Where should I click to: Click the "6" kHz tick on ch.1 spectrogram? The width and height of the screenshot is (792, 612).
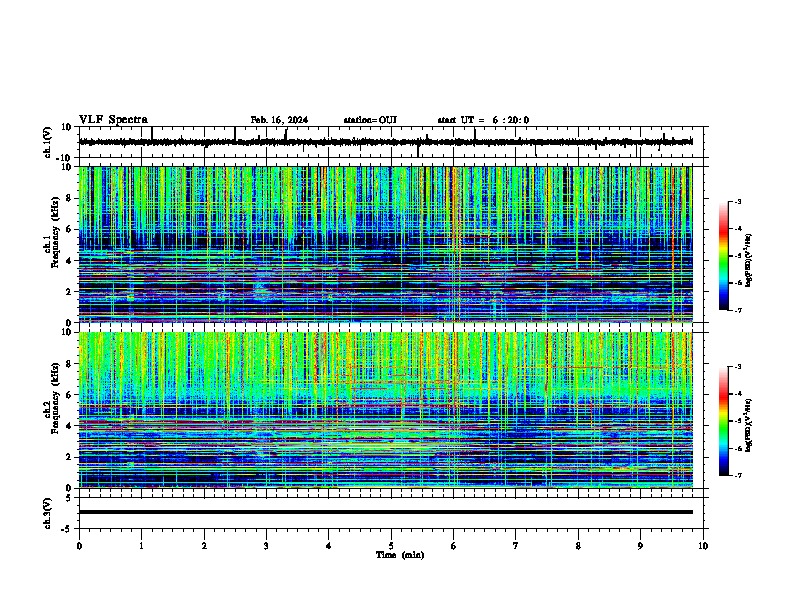69,229
